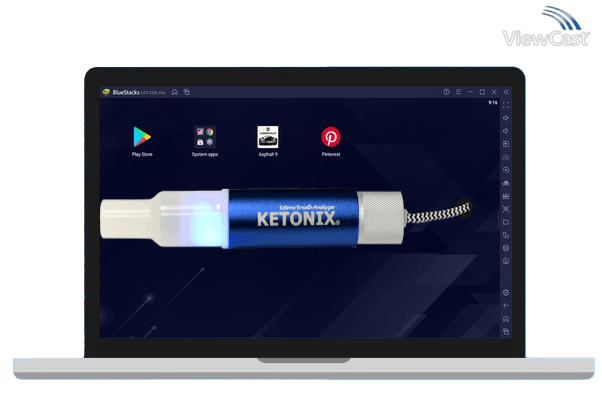Image resolution: width=602 pixels, height=414 pixels.
Task: Minimize the BlueStacks window
Action: 470,92
